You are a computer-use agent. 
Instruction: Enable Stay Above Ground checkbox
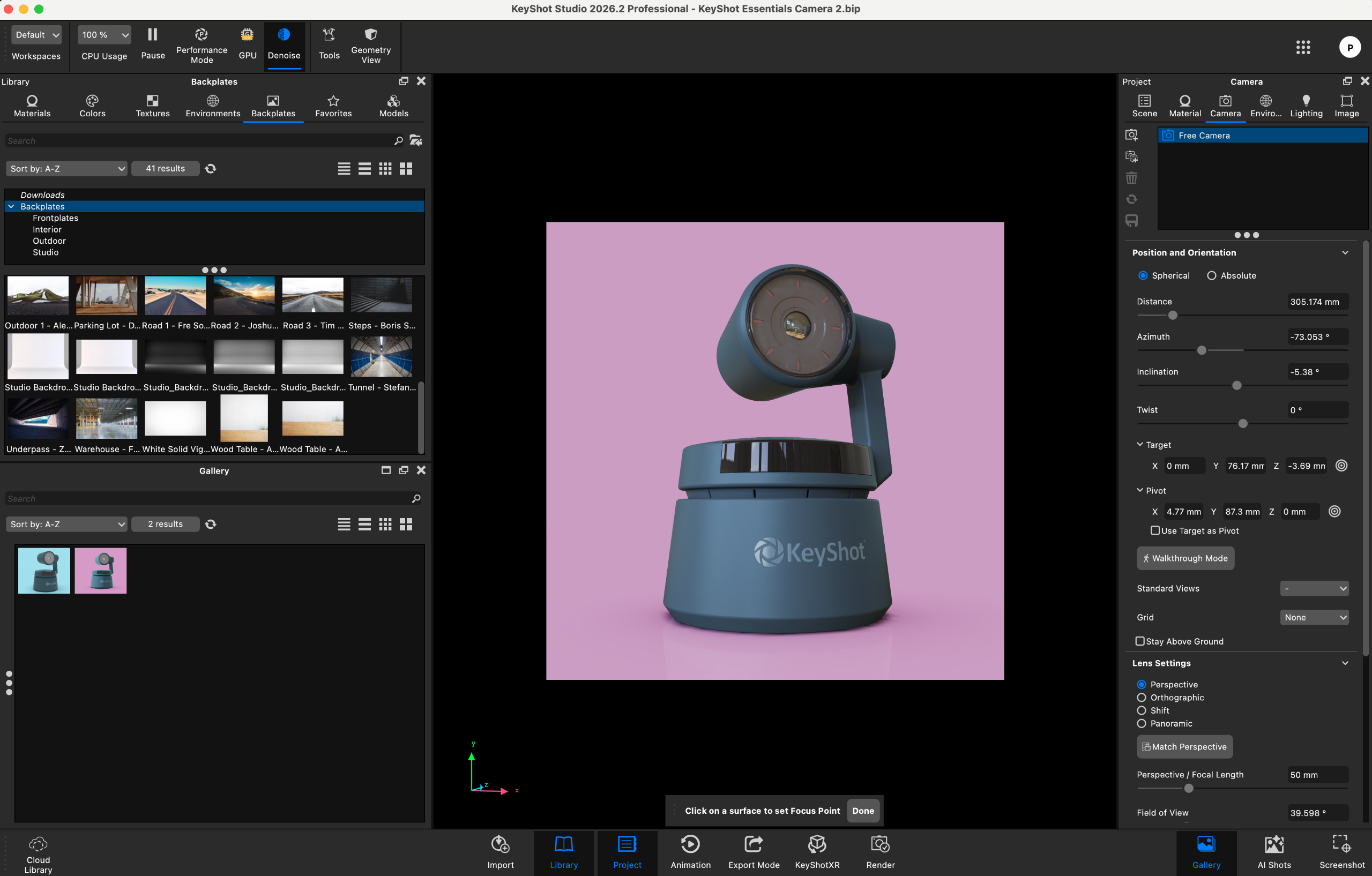point(1139,641)
